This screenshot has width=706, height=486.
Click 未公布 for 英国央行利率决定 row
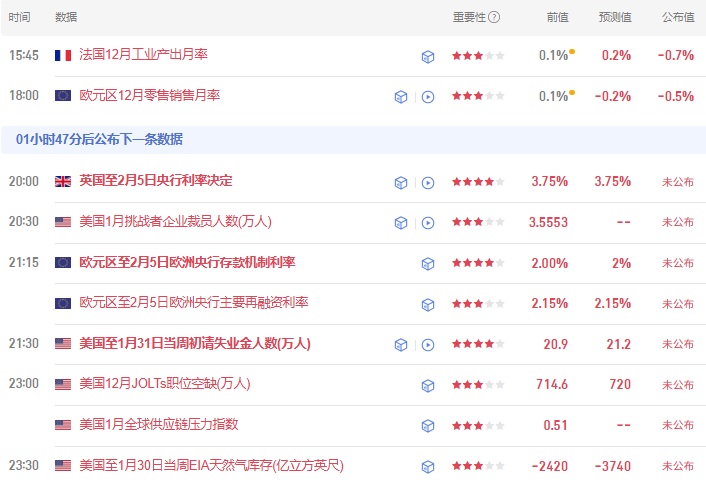coord(678,182)
